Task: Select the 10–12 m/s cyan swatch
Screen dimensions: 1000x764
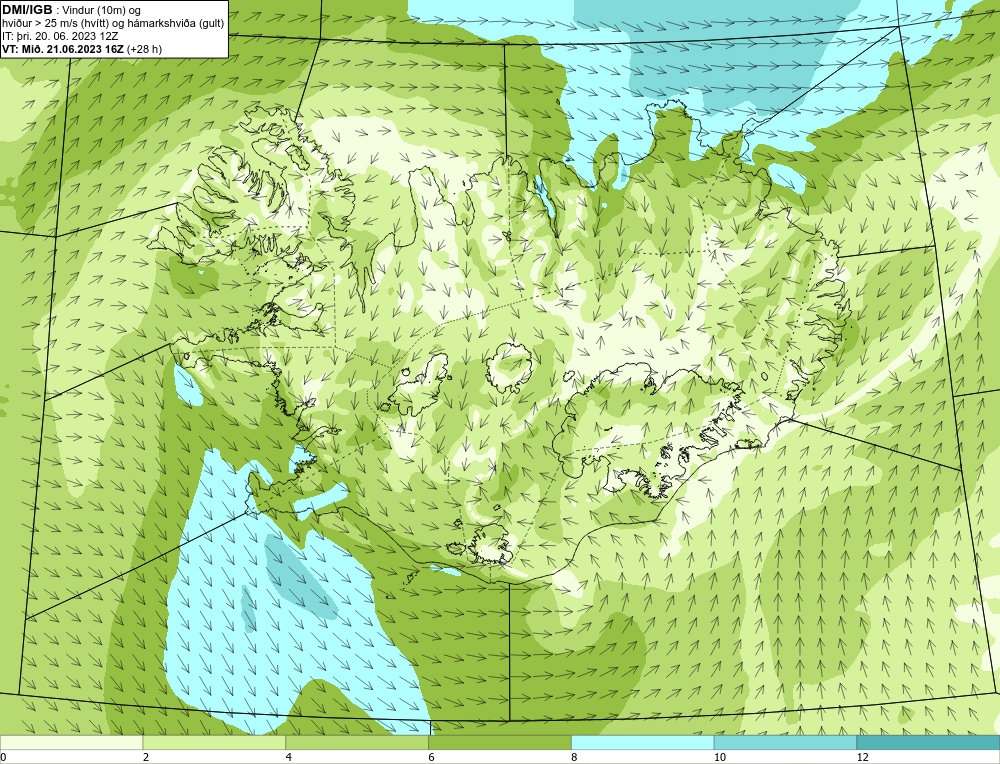Action: (x=786, y=742)
